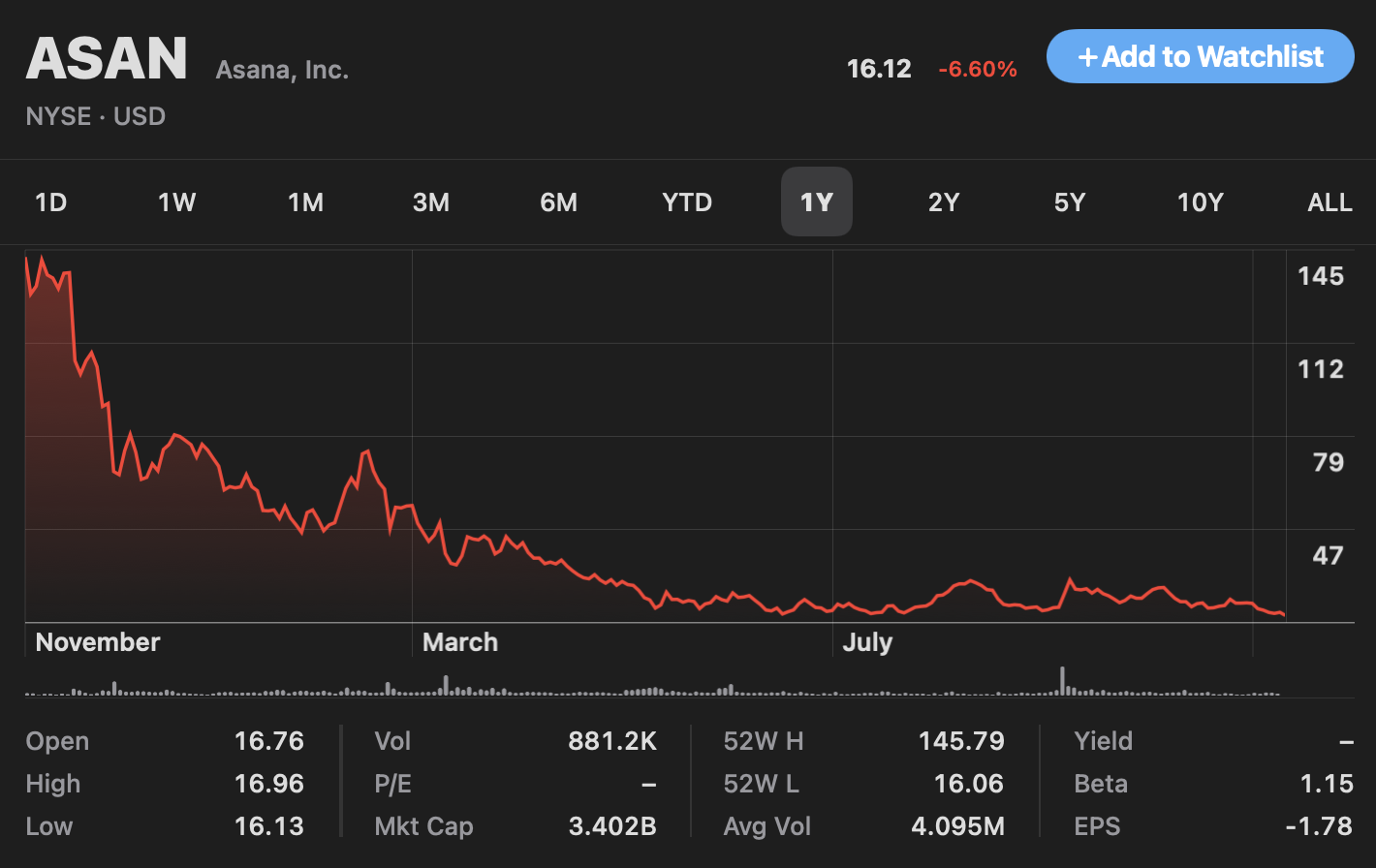Click the November axis label
This screenshot has height=868, width=1376.
coord(98,642)
